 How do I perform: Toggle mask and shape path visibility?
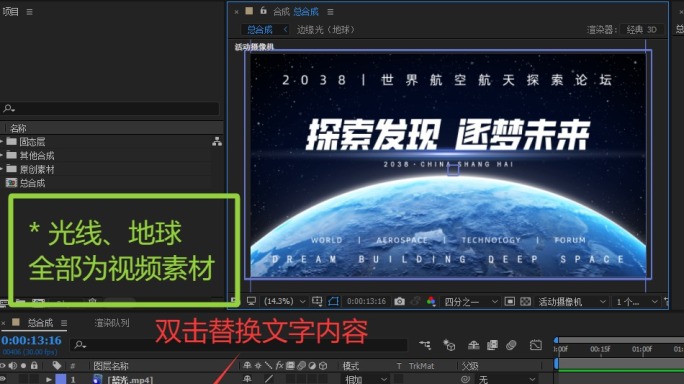pyautogui.click(x=333, y=301)
